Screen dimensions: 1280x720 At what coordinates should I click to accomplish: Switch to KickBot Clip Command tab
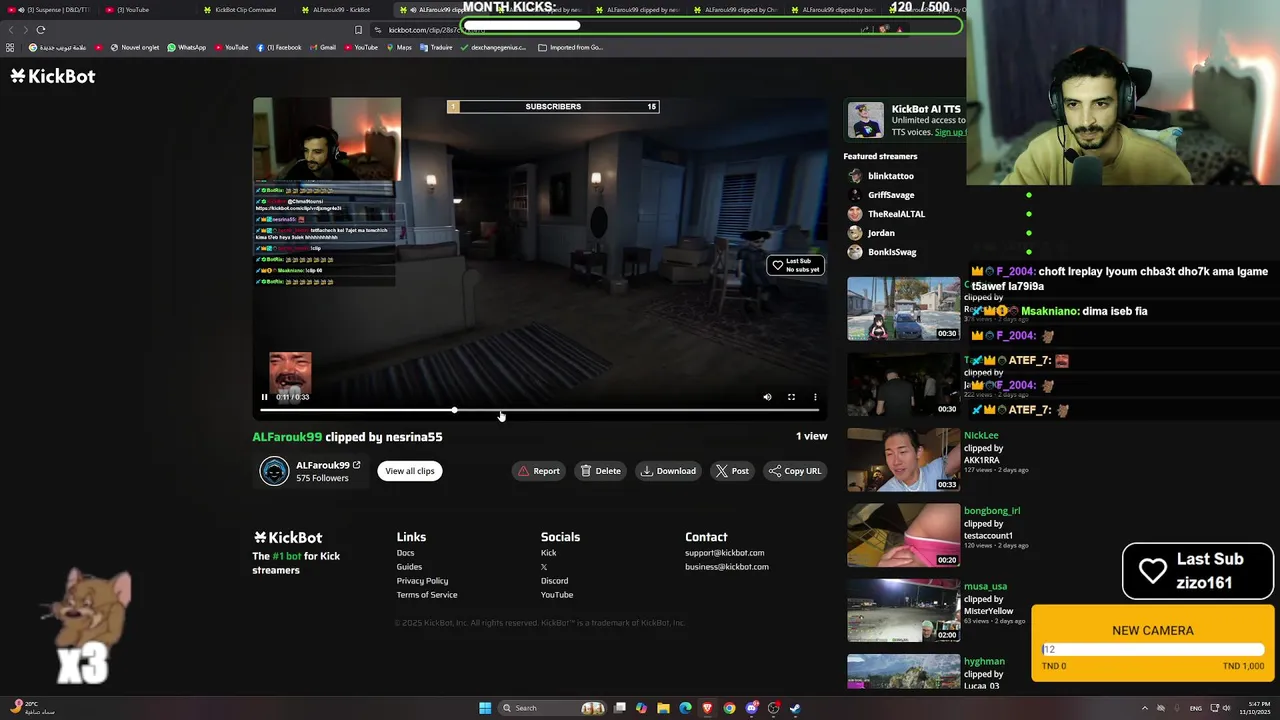(x=245, y=10)
